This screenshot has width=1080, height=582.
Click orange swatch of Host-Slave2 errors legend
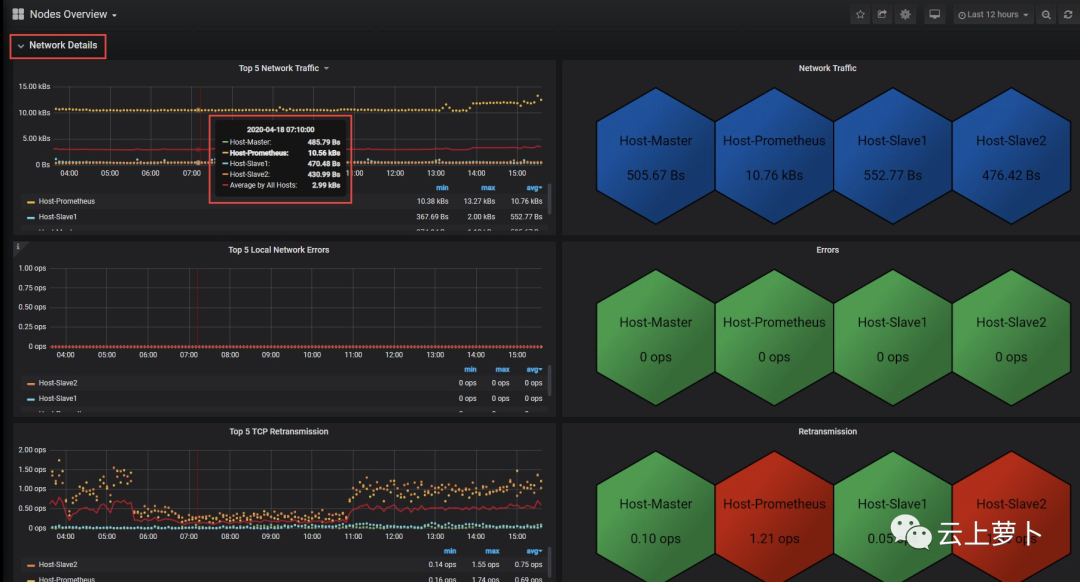(x=31, y=384)
